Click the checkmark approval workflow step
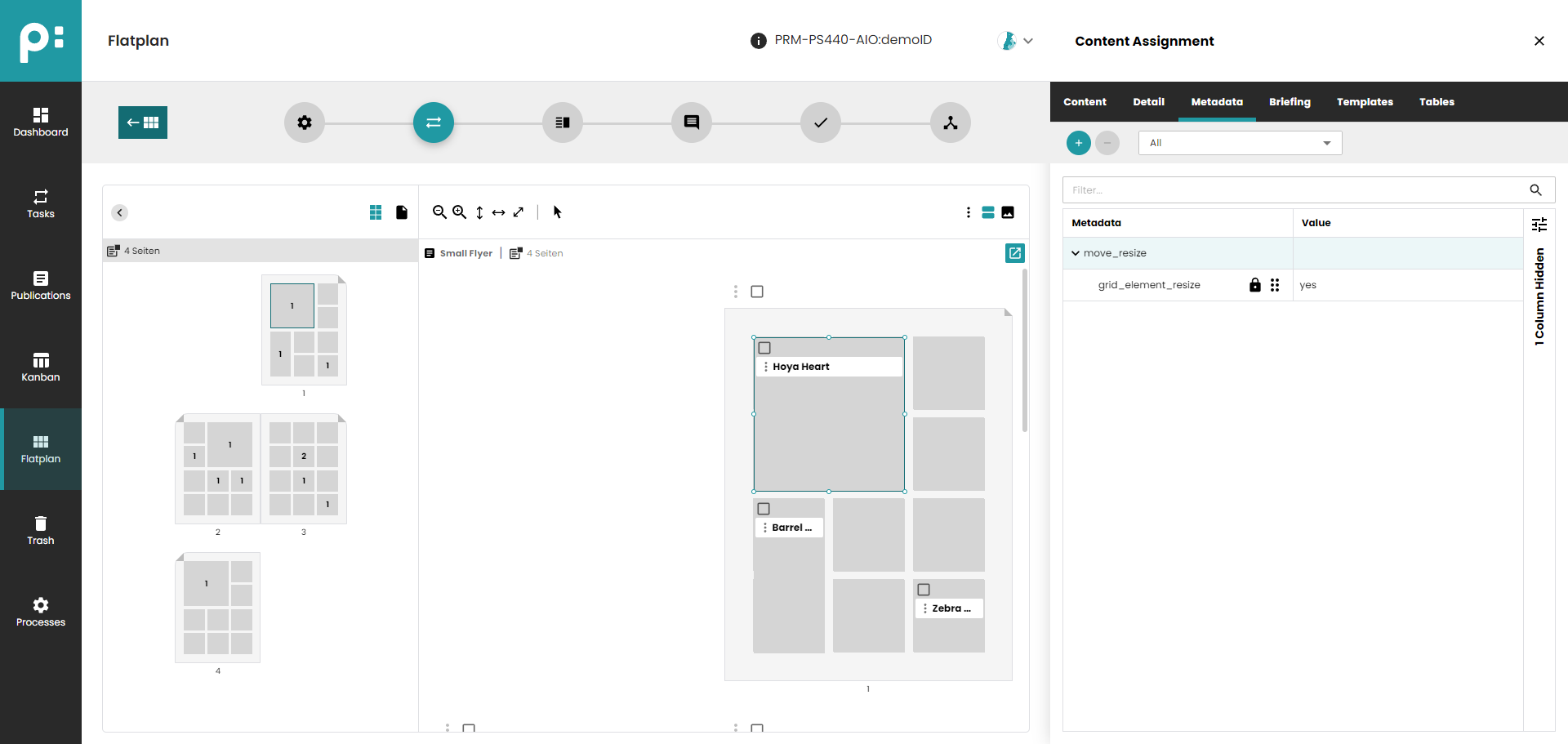Image resolution: width=1568 pixels, height=744 pixels. pyautogui.click(x=821, y=123)
